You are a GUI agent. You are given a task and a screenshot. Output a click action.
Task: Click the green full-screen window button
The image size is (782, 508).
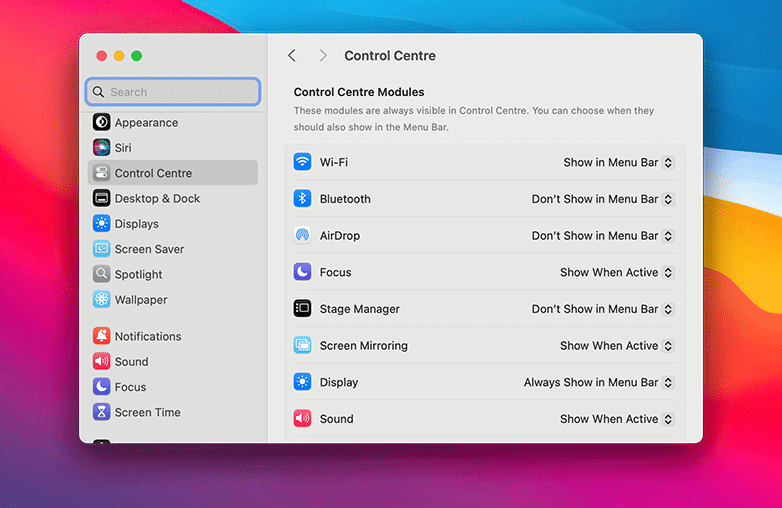[137, 56]
